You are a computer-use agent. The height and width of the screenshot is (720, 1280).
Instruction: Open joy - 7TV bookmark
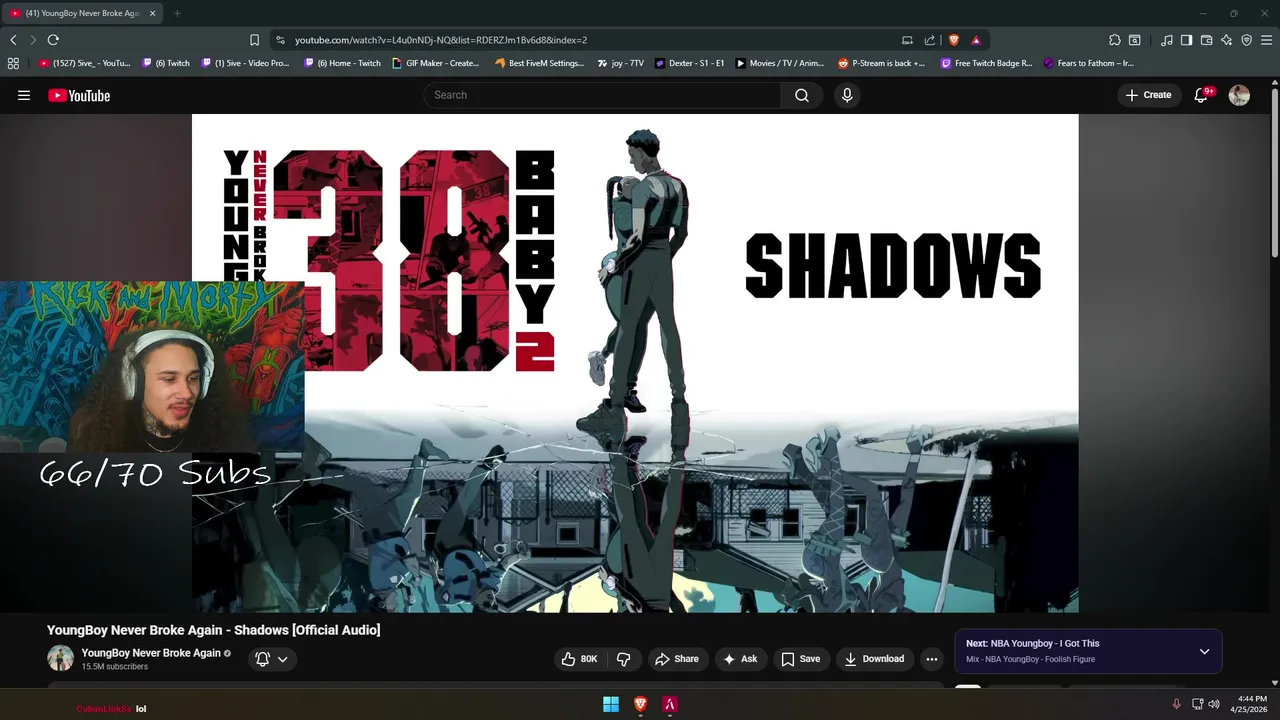[621, 63]
